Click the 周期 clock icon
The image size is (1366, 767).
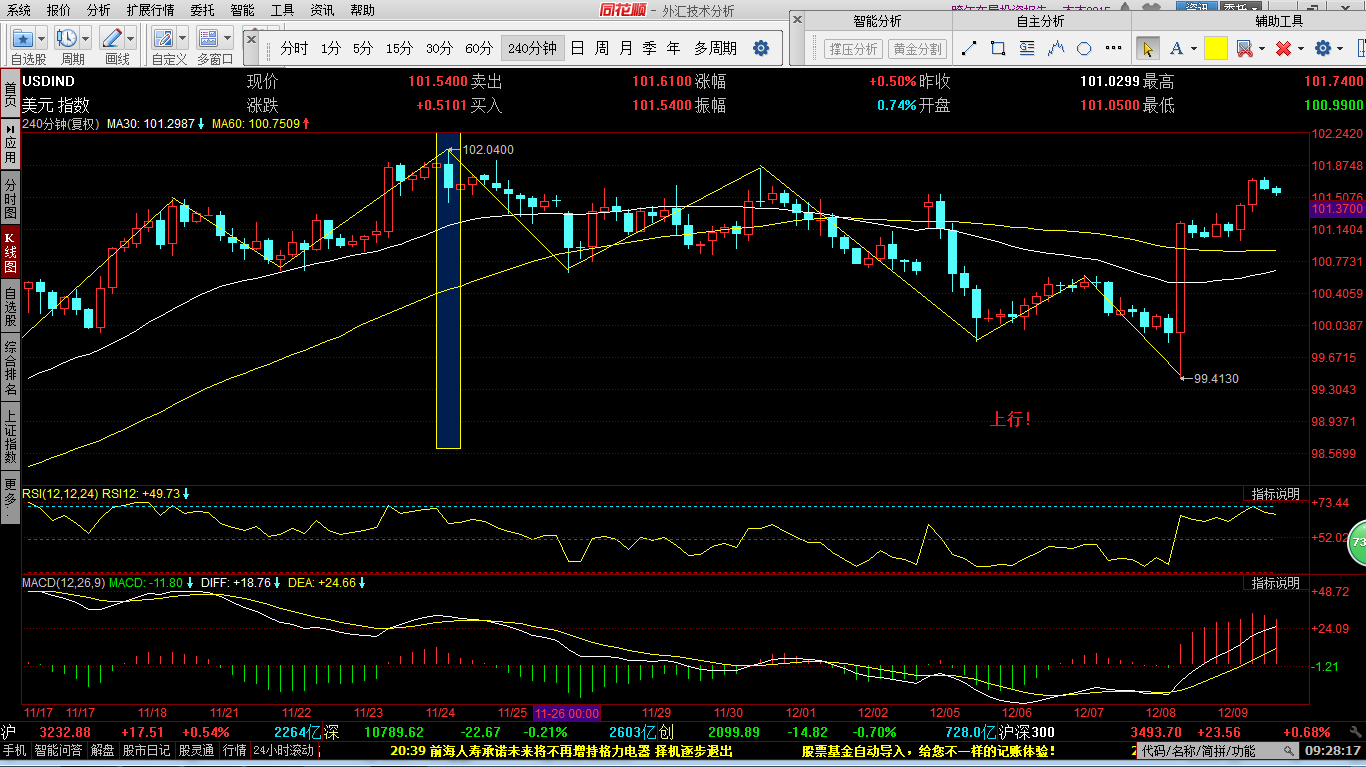click(67, 39)
